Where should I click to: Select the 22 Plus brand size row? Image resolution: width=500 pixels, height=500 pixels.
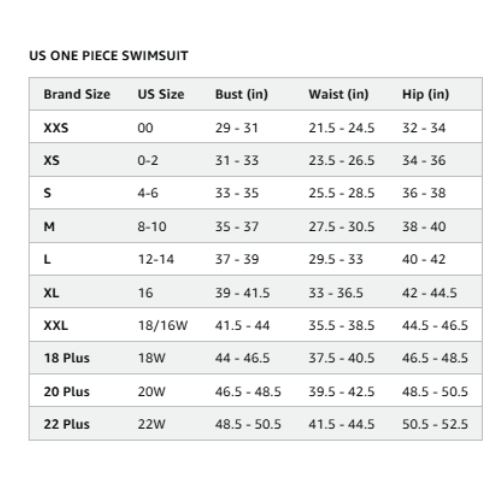[x=256, y=424]
